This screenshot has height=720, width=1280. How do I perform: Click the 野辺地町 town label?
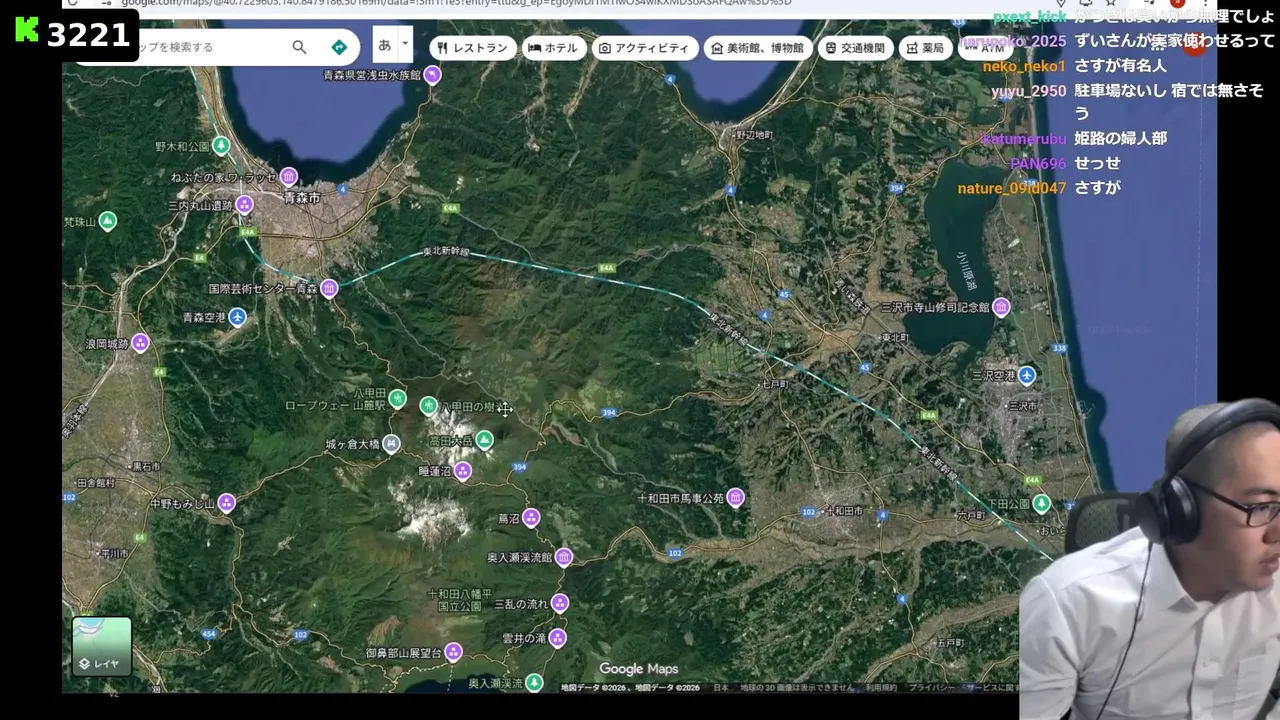pos(754,134)
